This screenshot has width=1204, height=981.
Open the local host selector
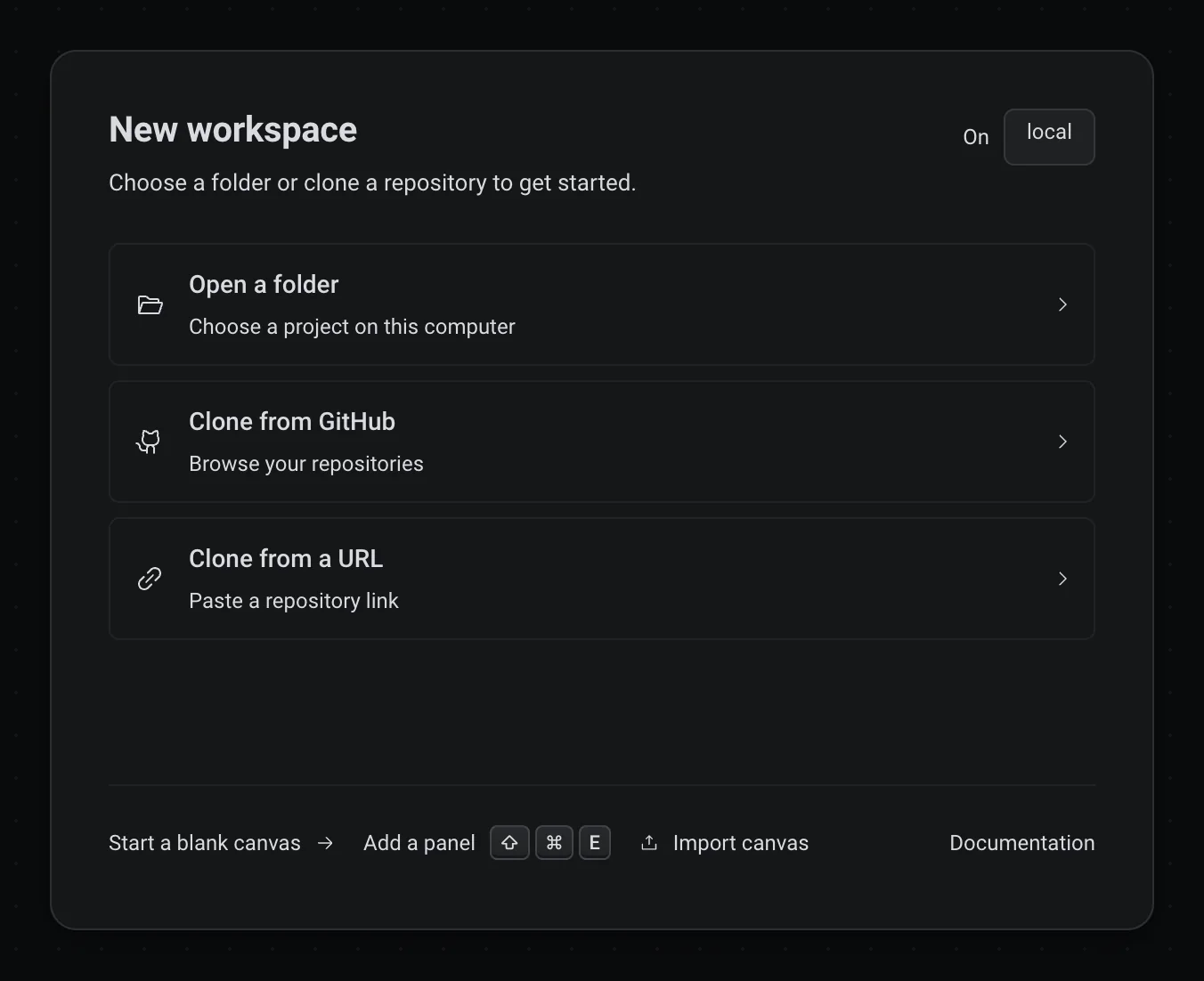tap(1049, 137)
